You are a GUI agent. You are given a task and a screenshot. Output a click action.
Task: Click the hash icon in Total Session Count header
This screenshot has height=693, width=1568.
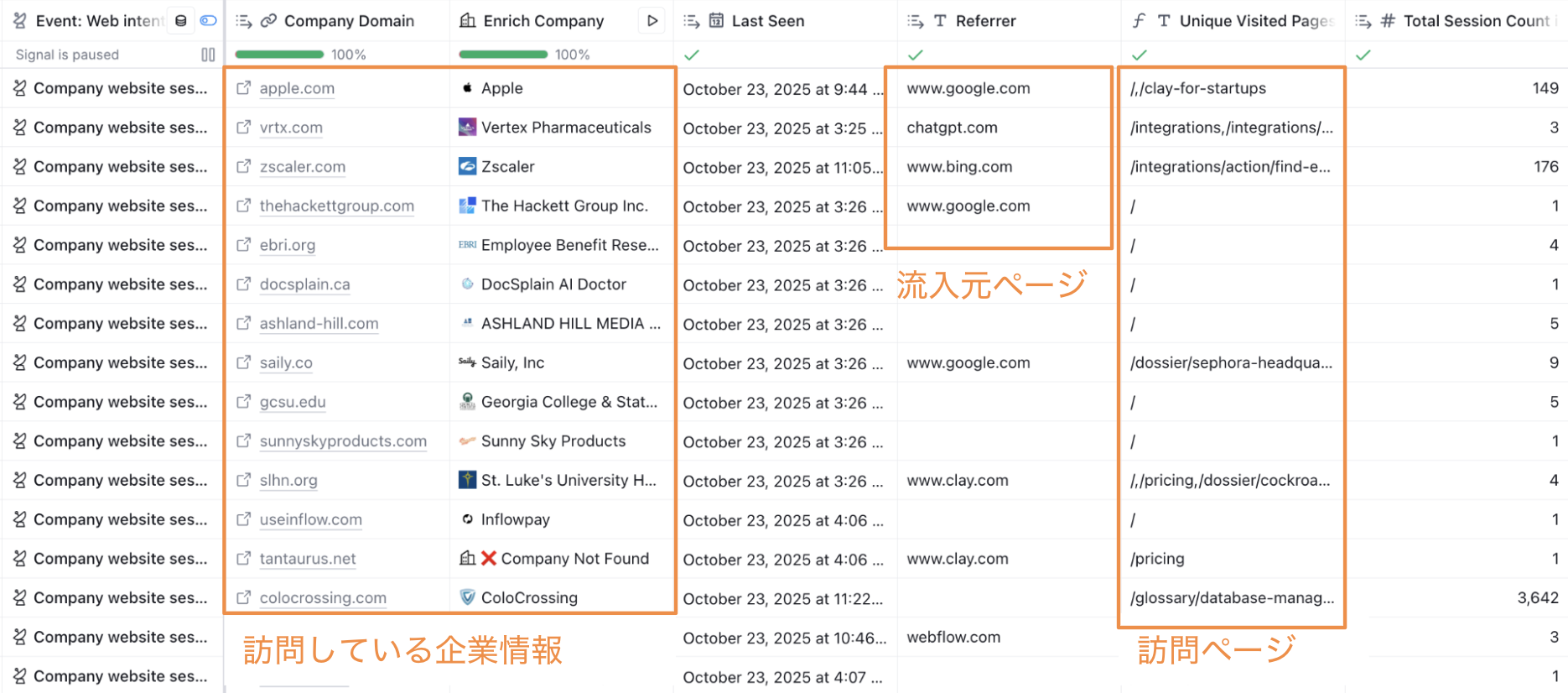1388,21
